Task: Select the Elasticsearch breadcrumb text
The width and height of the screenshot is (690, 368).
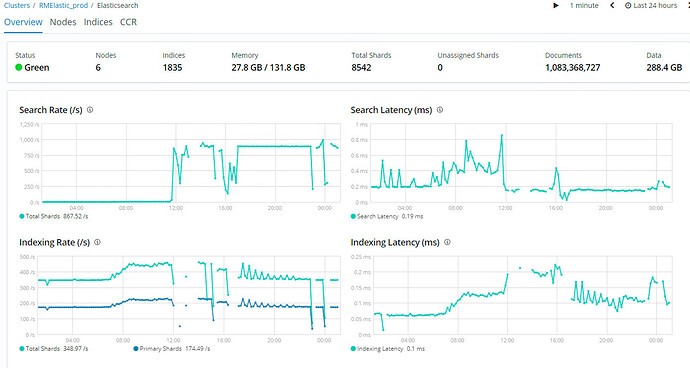Action: [117, 5]
